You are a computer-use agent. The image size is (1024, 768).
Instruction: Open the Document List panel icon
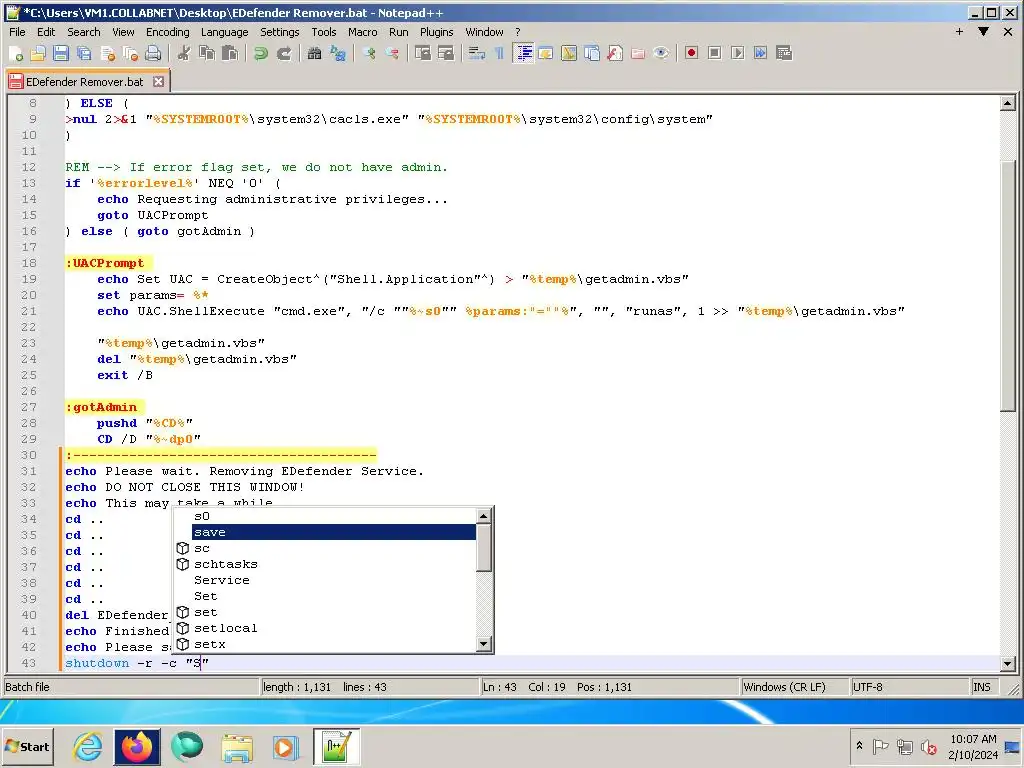point(592,54)
